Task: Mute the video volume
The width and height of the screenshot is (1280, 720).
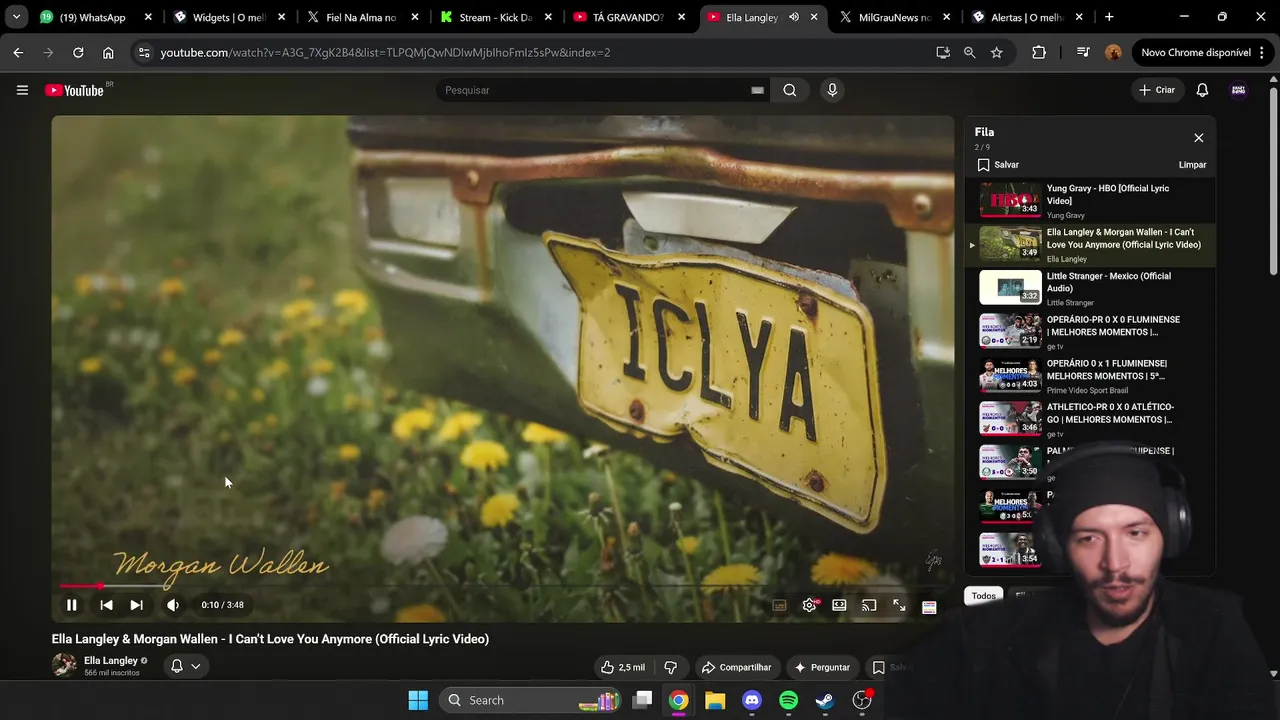Action: 173,605
